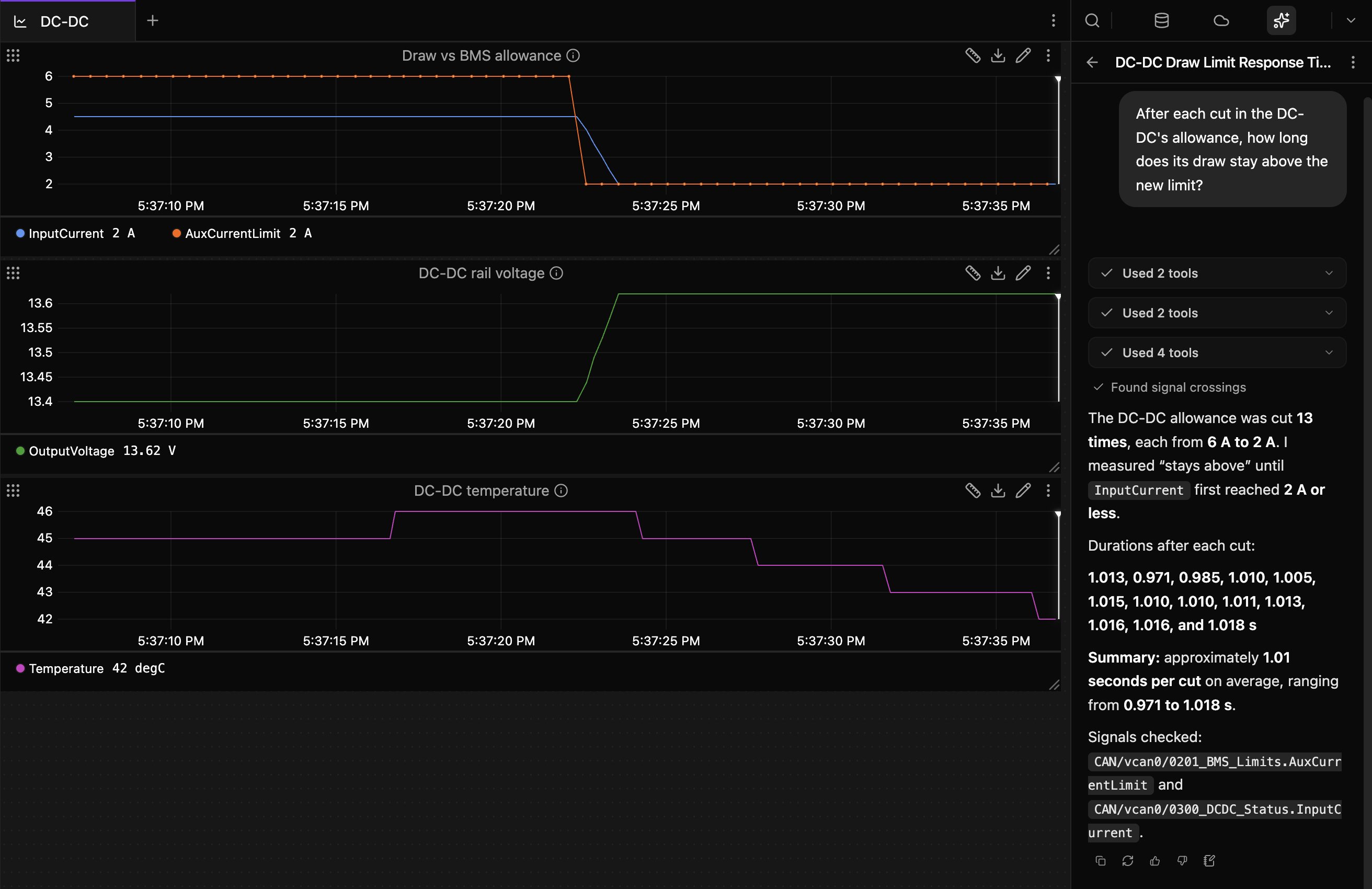The height and width of the screenshot is (889, 1372).
Task: Click link icon on DC-DC rail voltage
Action: click(x=973, y=272)
